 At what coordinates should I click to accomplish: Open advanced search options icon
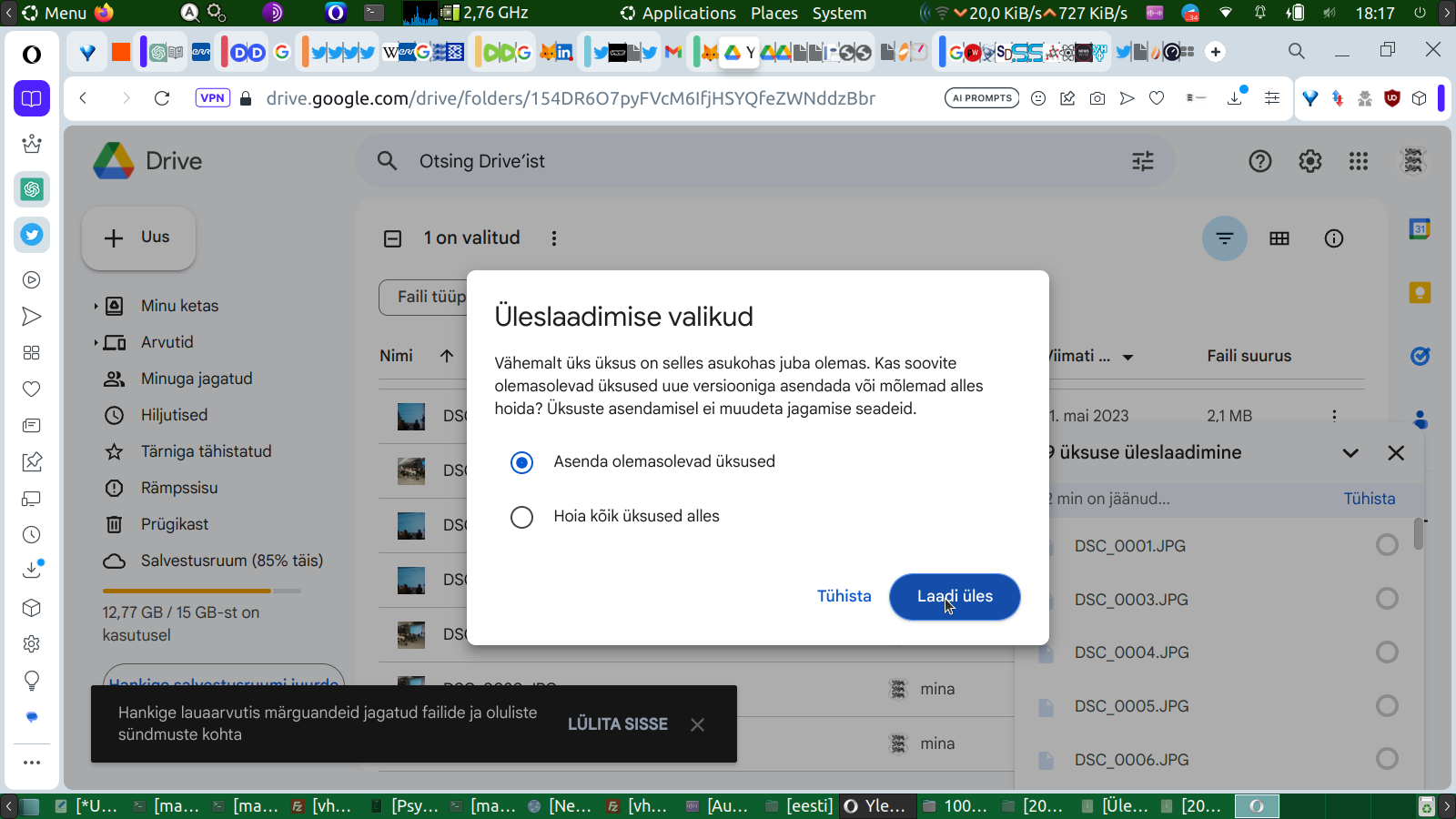1143,161
